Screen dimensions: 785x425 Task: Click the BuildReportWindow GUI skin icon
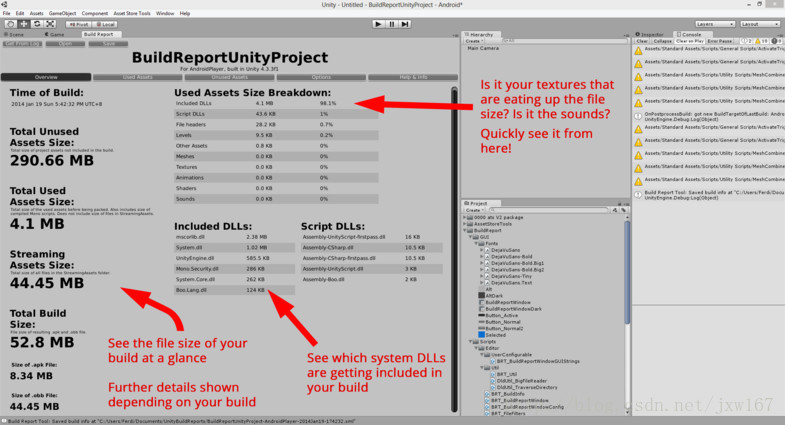pos(481,302)
